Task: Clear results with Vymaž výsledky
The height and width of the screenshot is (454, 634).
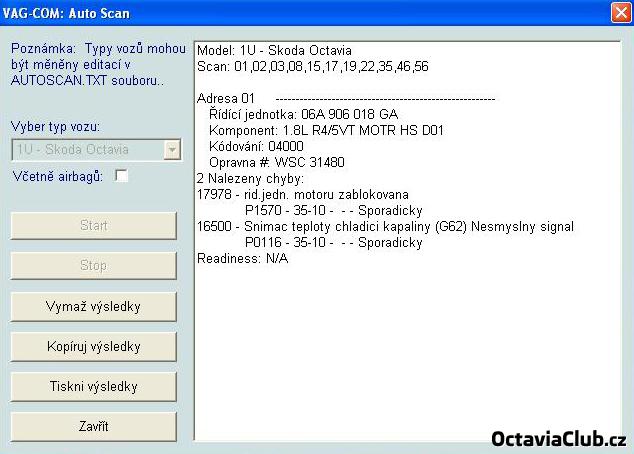Action: (x=94, y=306)
